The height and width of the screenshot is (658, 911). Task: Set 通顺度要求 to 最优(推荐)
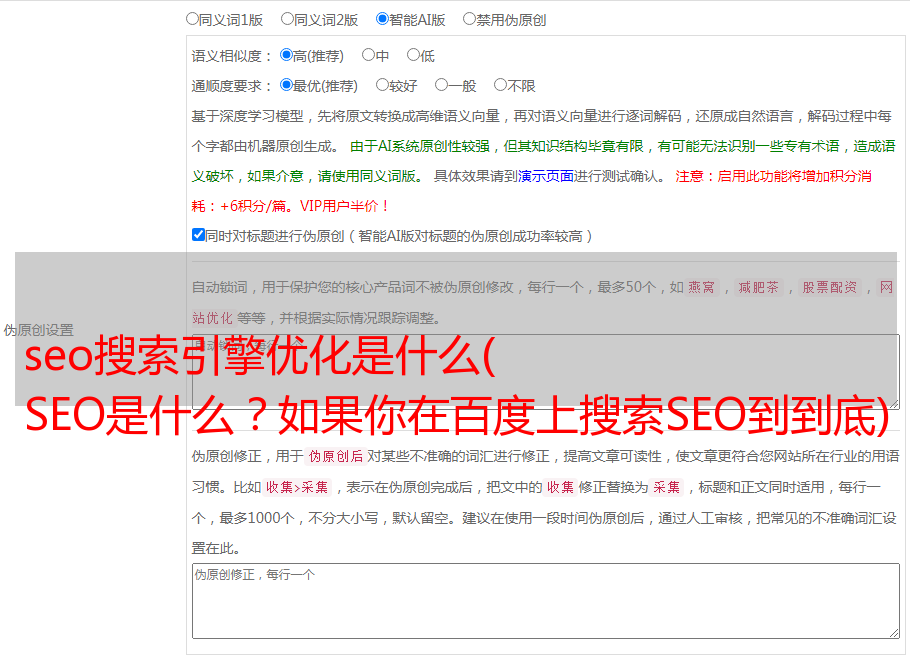[x=286, y=85]
